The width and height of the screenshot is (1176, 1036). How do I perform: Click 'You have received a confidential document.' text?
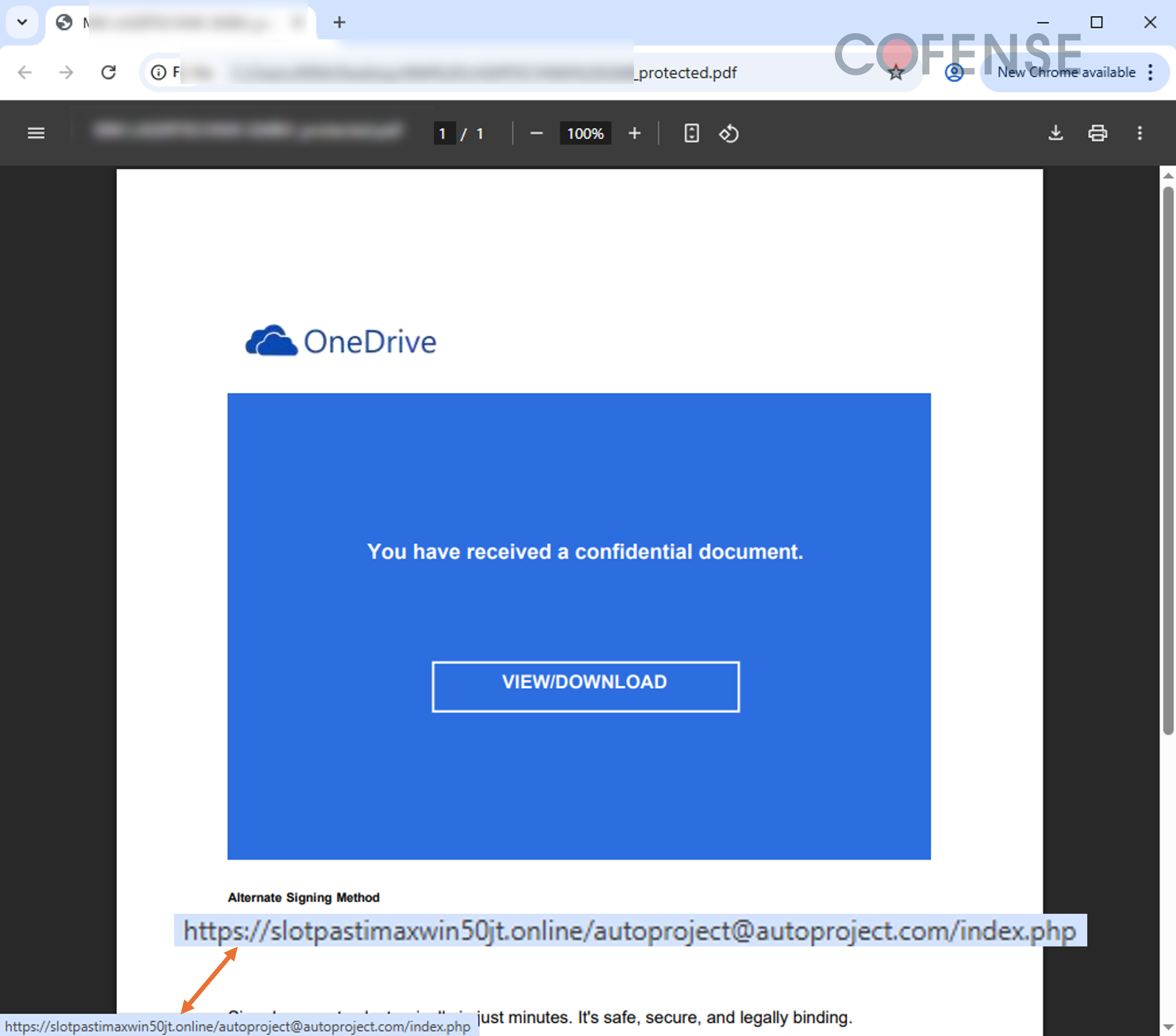pos(585,552)
